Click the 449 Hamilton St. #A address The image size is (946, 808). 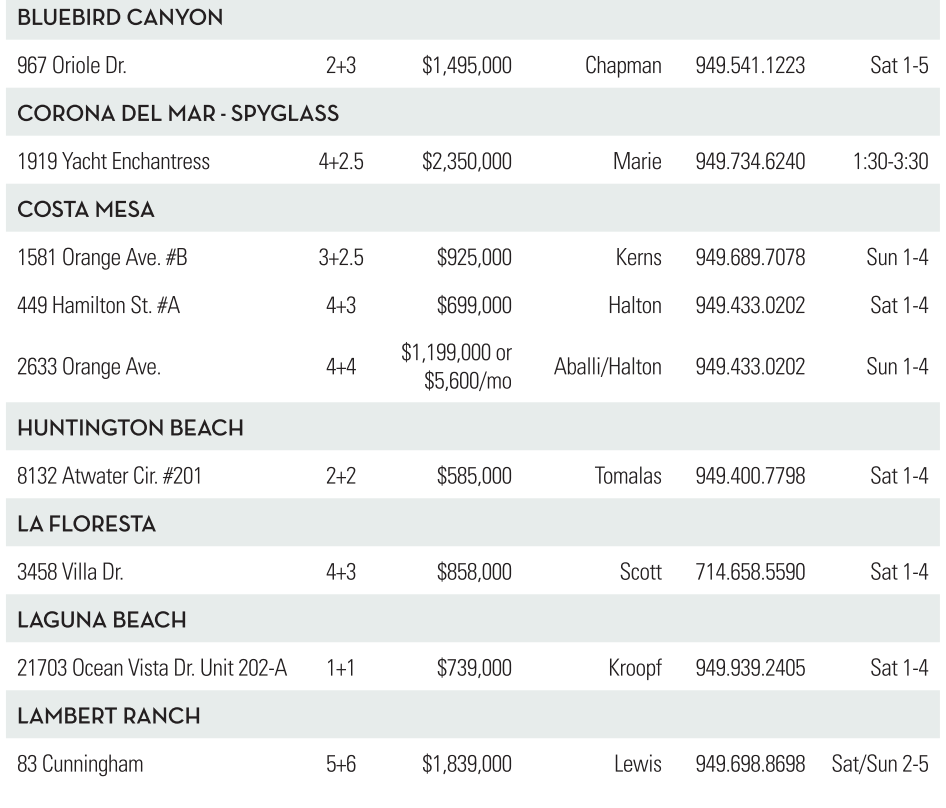[x=99, y=306]
